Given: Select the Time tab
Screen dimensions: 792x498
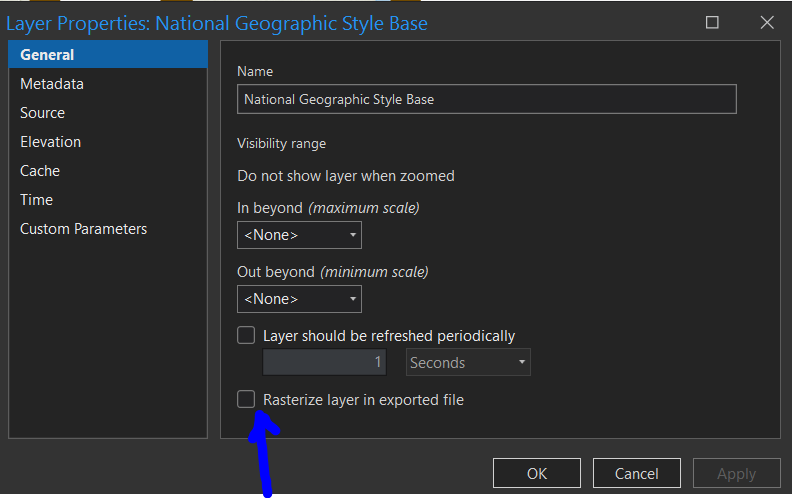Looking at the screenshot, I should (x=36, y=200).
